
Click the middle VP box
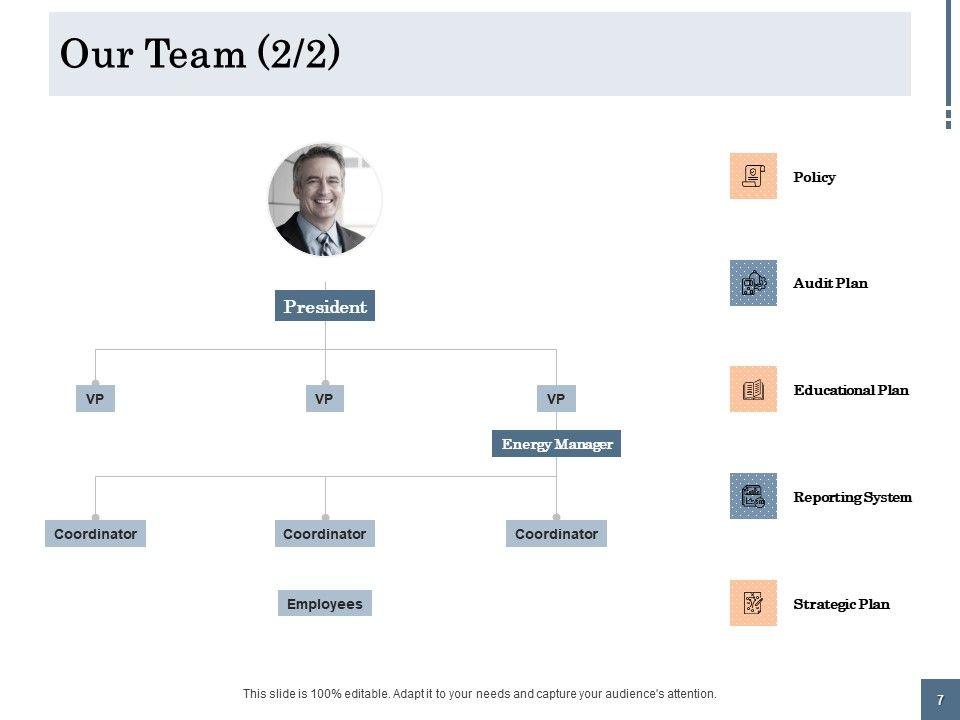click(x=324, y=399)
